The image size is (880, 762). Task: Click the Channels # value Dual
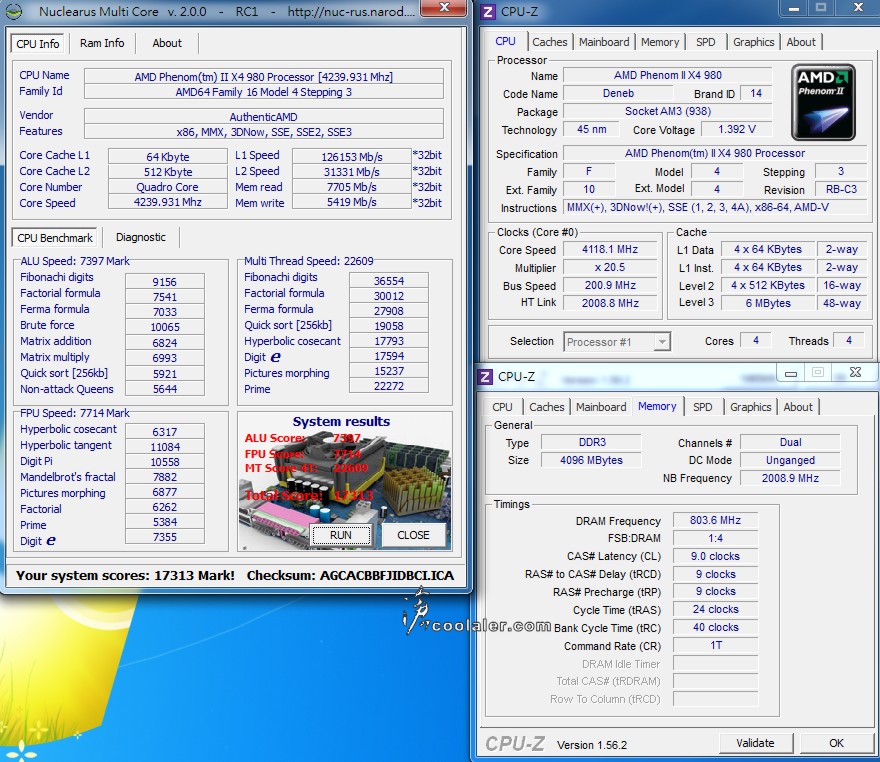click(790, 442)
